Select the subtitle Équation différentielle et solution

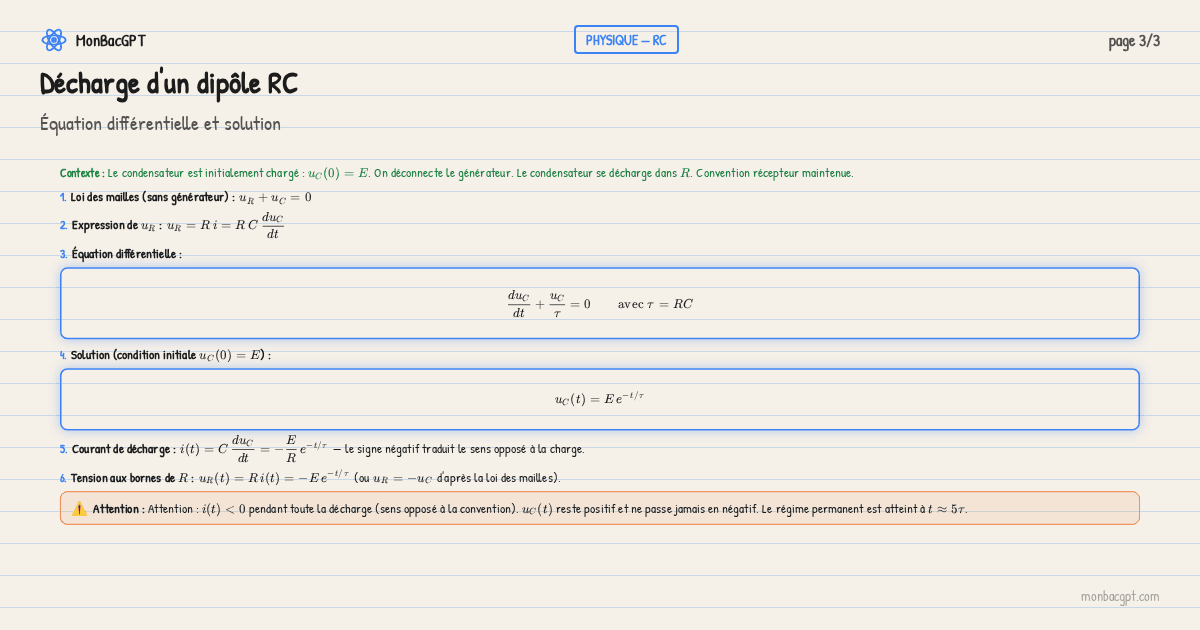point(160,124)
